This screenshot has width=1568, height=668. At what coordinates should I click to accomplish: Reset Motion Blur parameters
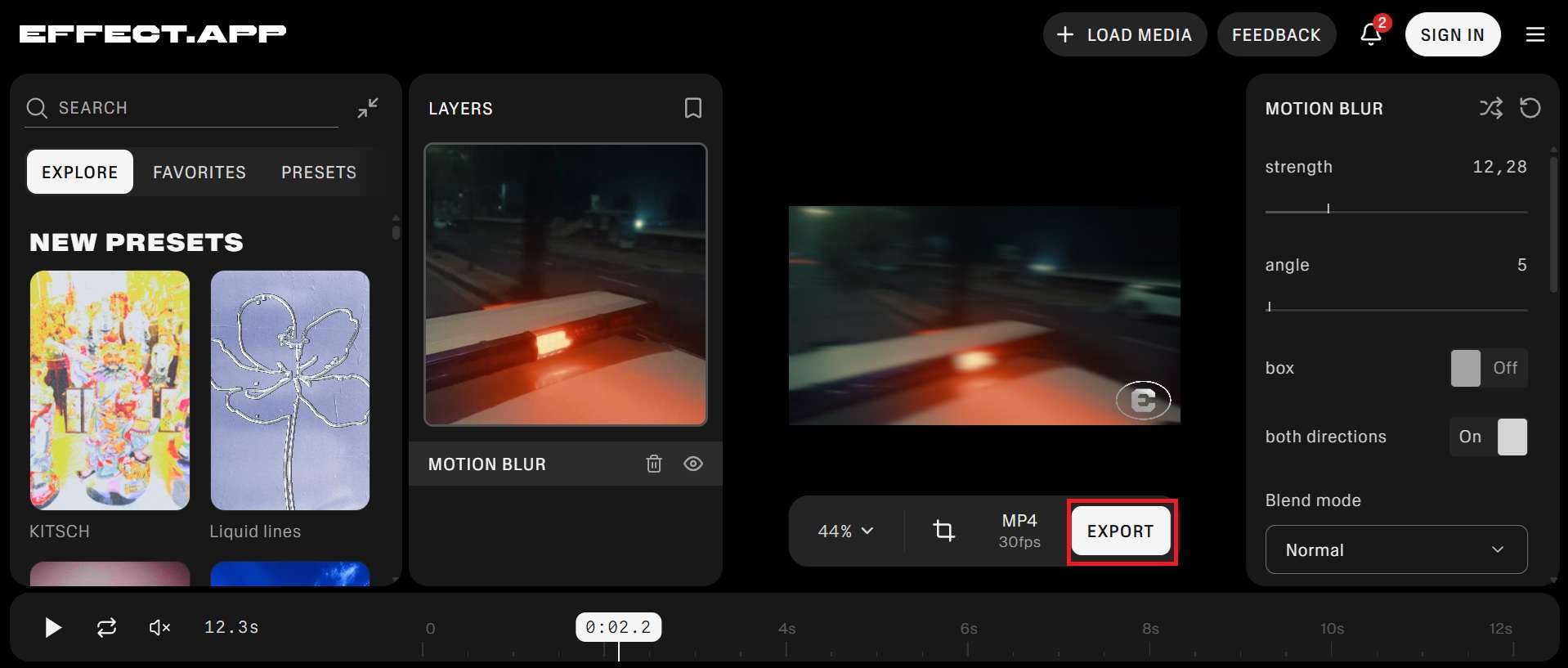point(1530,108)
